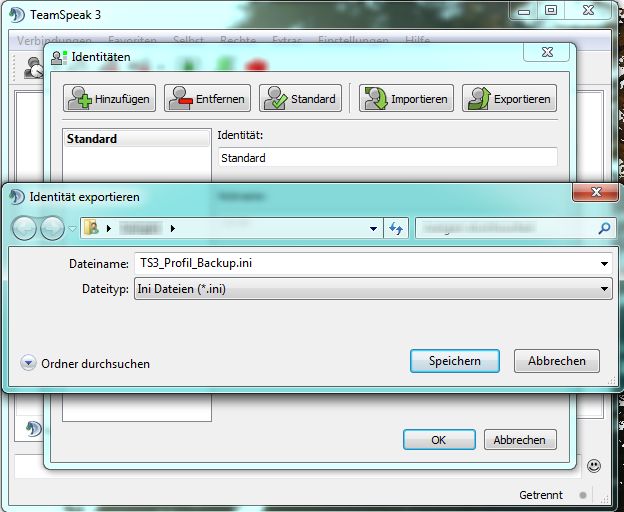Click the Dateiname text field
The height and width of the screenshot is (512, 624).
click(x=366, y=263)
